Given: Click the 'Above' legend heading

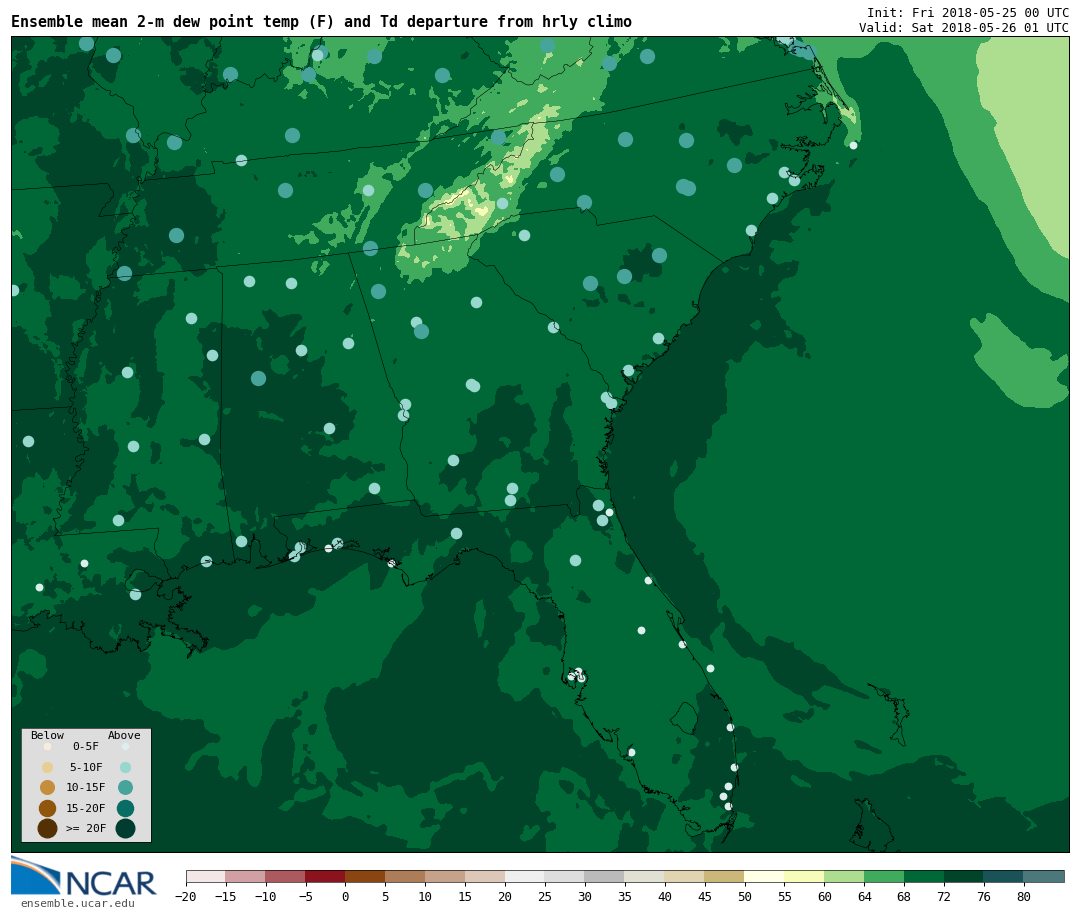Looking at the screenshot, I should tap(124, 735).
